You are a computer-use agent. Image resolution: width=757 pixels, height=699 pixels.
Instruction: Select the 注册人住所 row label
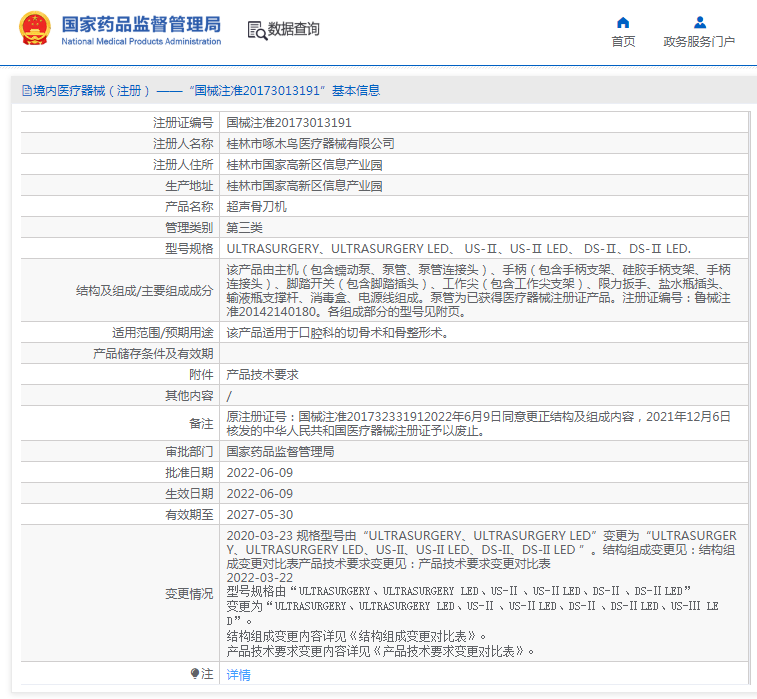(183, 165)
